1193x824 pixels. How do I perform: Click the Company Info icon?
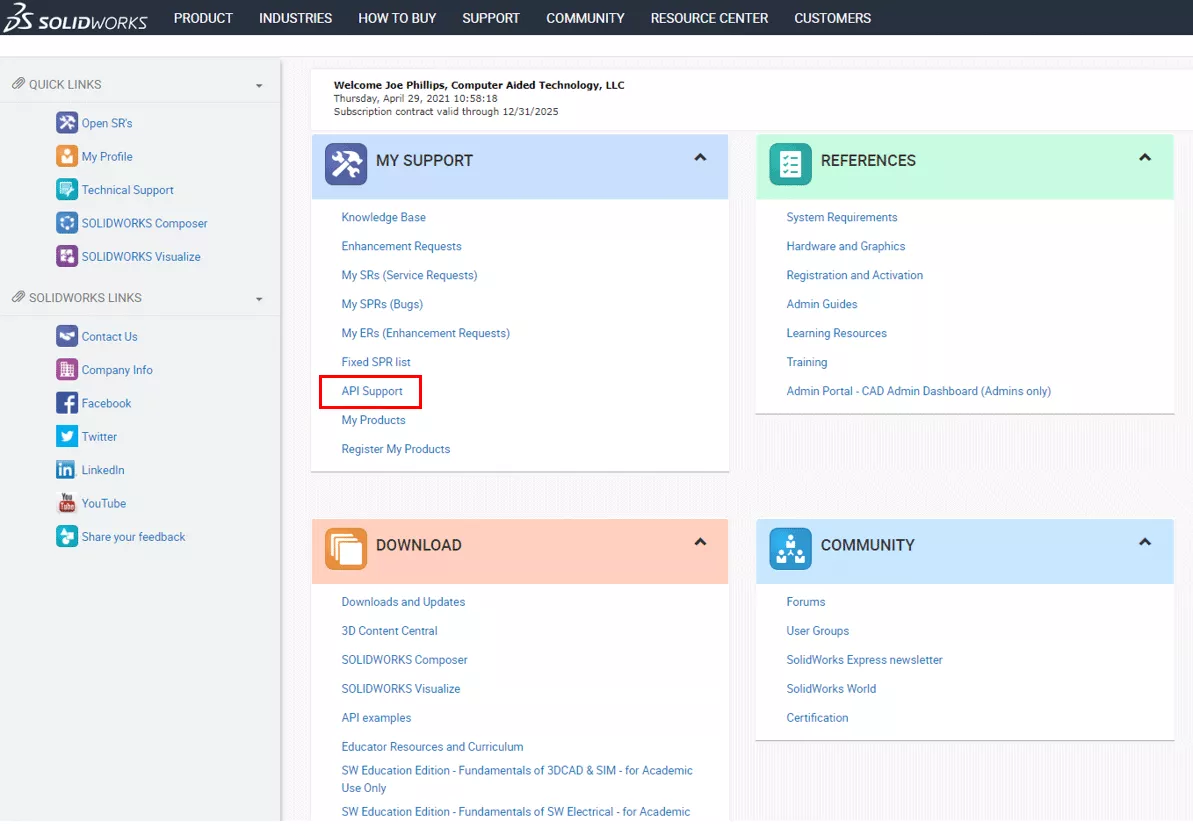tap(66, 369)
